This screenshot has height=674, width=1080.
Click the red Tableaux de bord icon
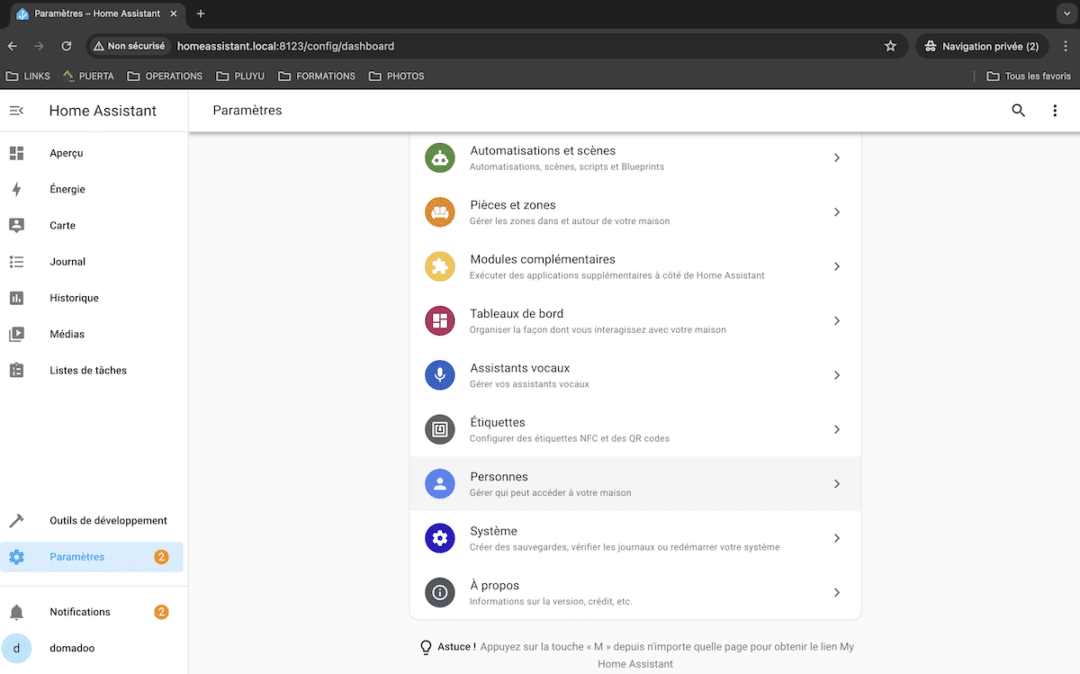pos(440,321)
